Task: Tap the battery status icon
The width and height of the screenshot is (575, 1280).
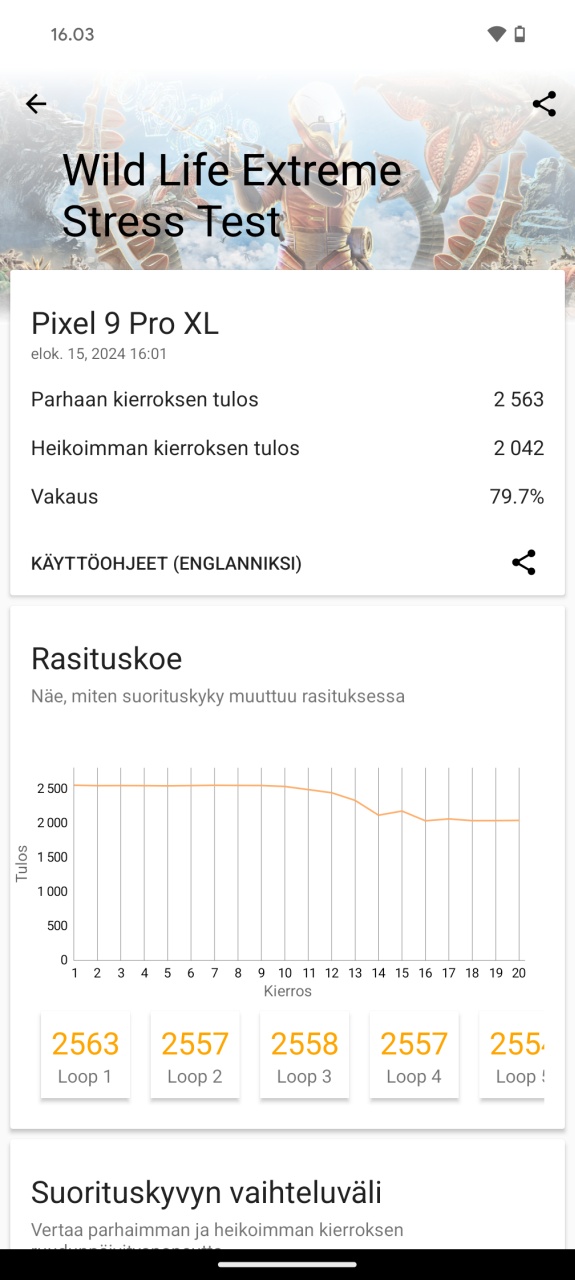Action: click(519, 34)
